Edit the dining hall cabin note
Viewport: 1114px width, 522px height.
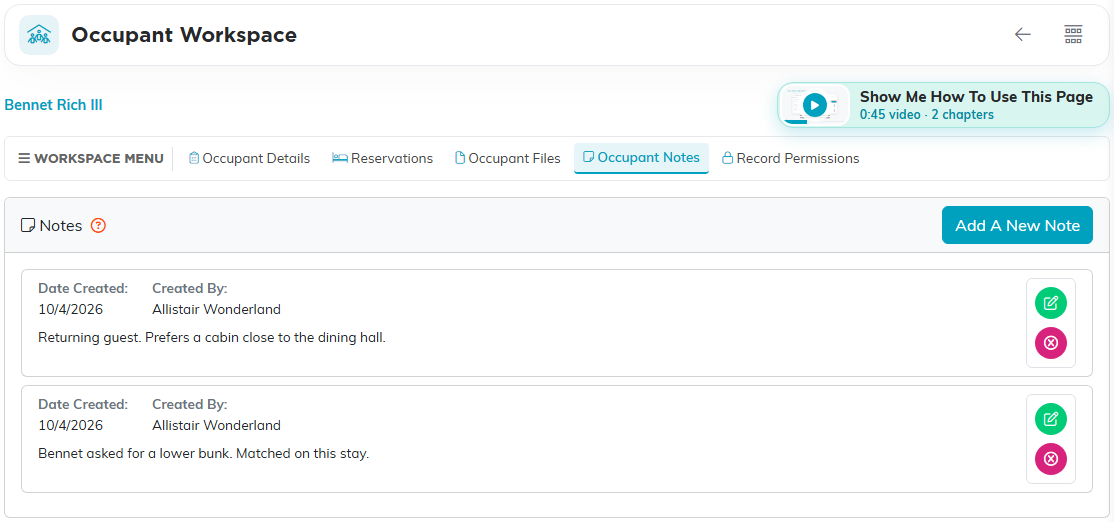click(1051, 303)
